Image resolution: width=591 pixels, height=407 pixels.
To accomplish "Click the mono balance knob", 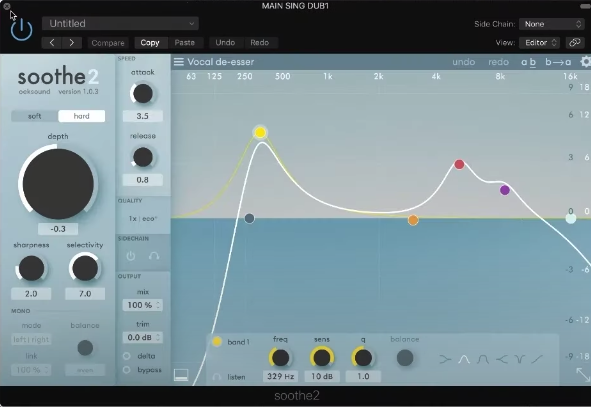I will [x=85, y=348].
